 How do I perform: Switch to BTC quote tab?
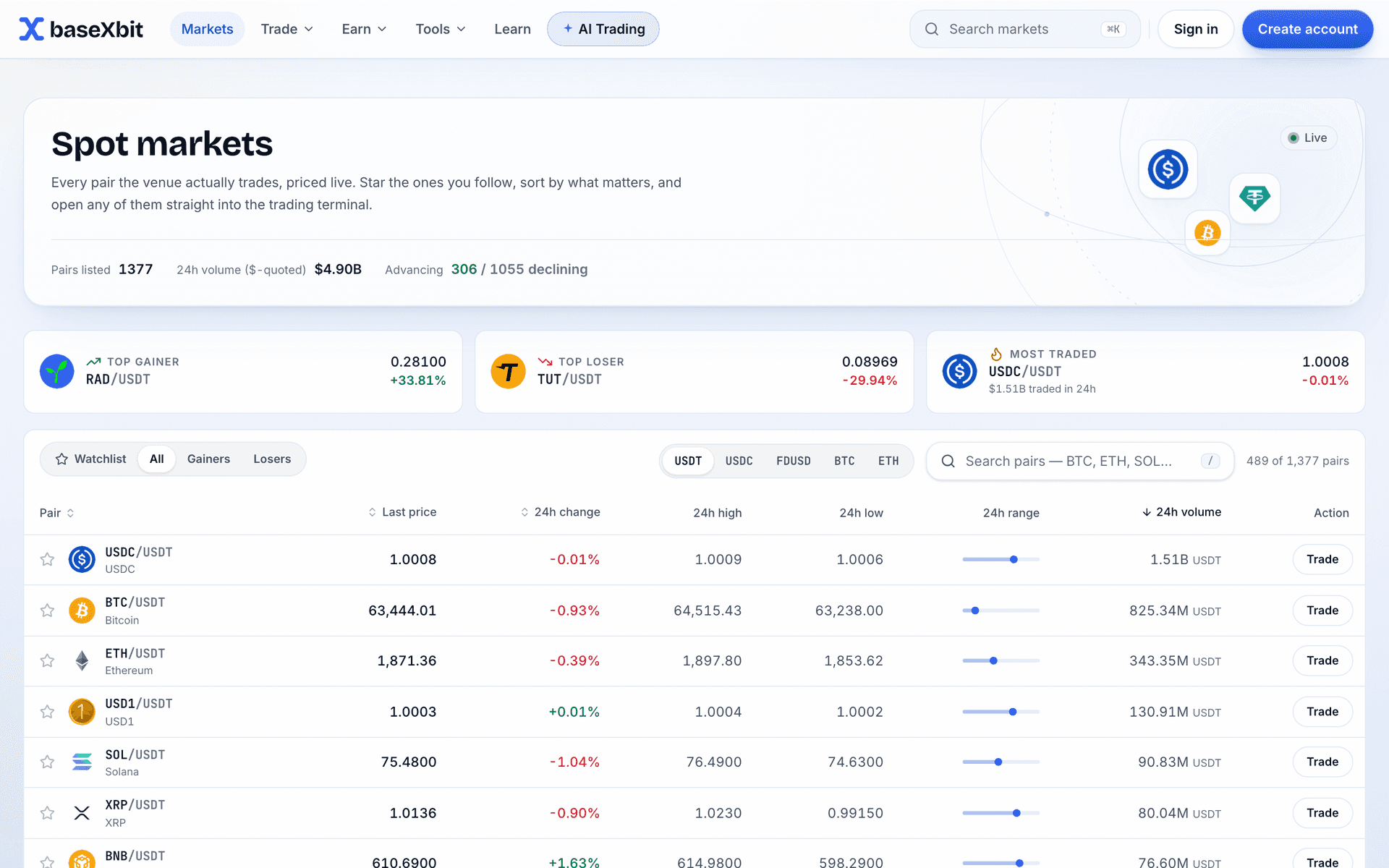844,461
